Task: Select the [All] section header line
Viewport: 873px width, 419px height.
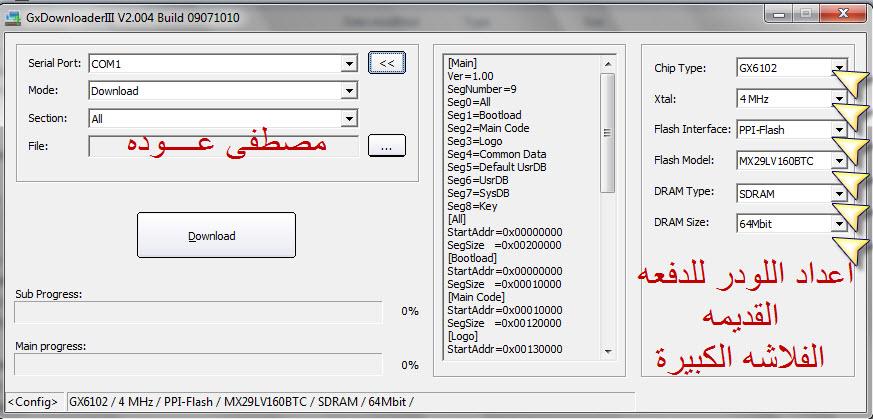Action: click(x=457, y=219)
